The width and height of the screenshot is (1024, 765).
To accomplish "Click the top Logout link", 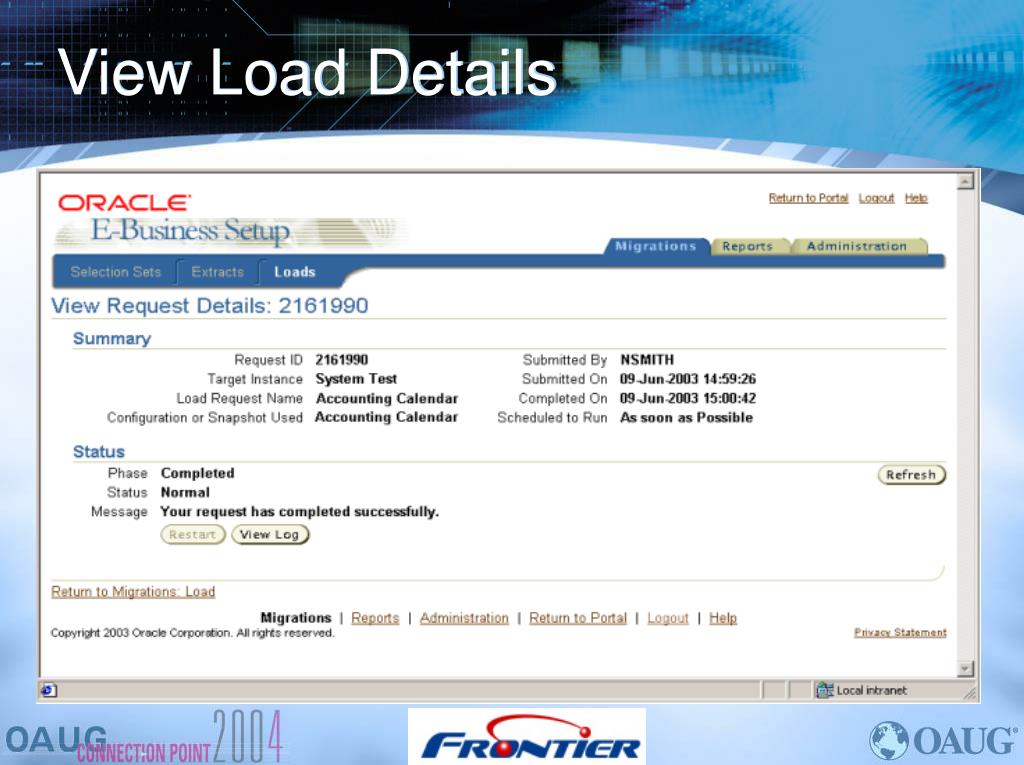I will (x=876, y=198).
